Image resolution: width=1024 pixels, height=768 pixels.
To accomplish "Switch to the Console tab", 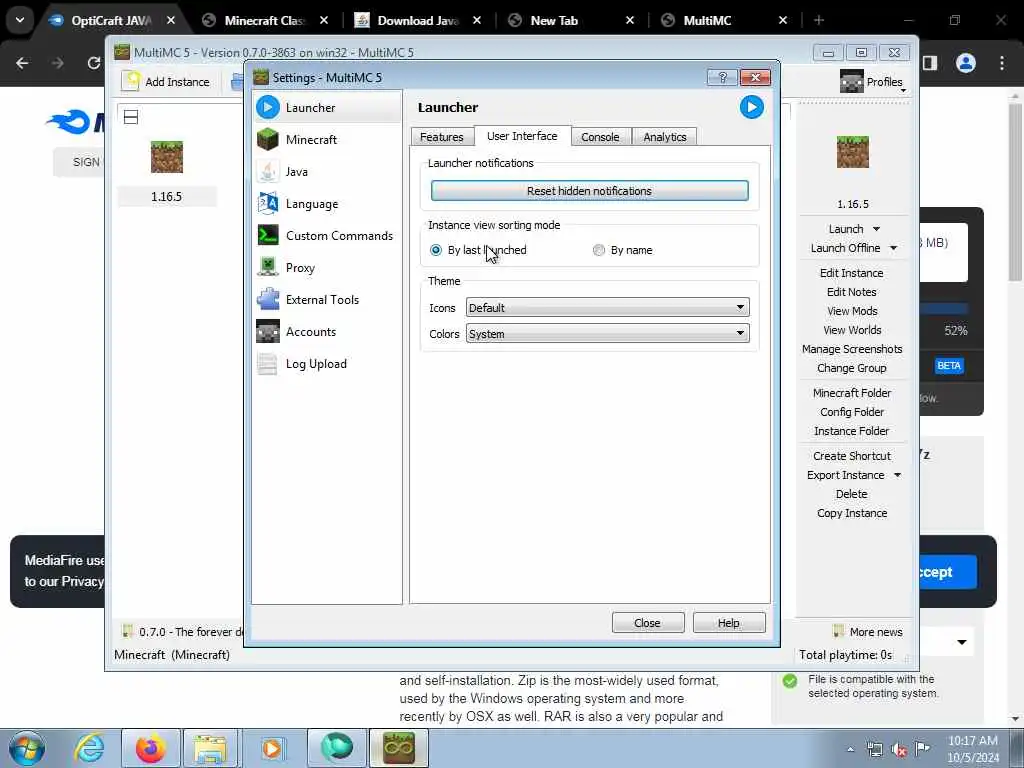I will click(600, 137).
